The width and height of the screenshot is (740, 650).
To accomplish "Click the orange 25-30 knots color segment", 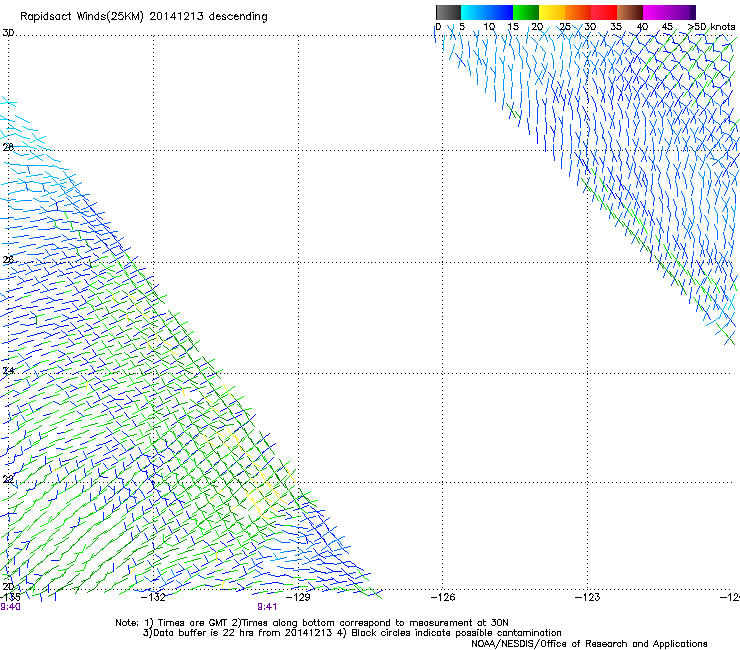I will tap(578, 12).
